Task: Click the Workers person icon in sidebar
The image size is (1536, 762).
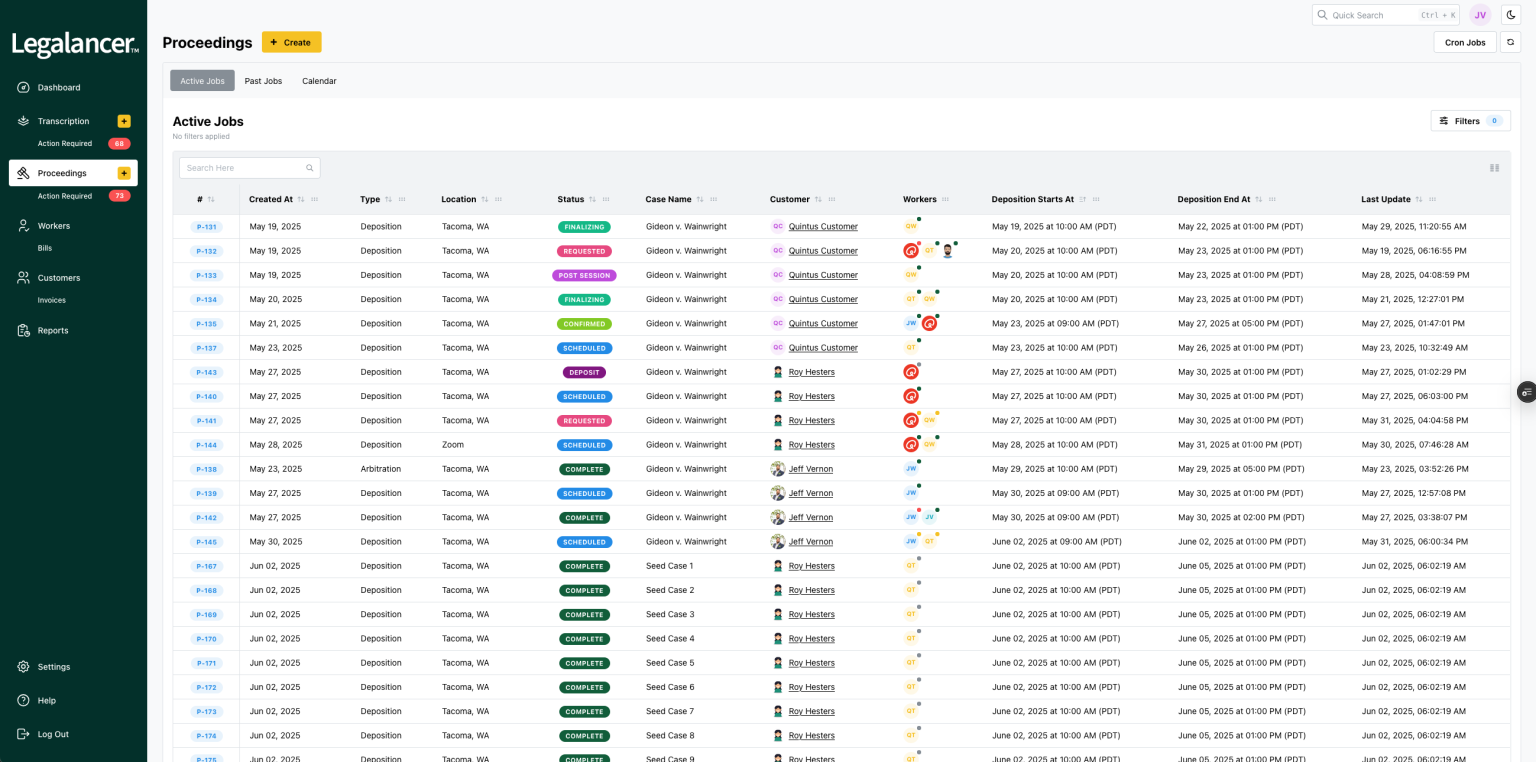Action: coord(23,226)
